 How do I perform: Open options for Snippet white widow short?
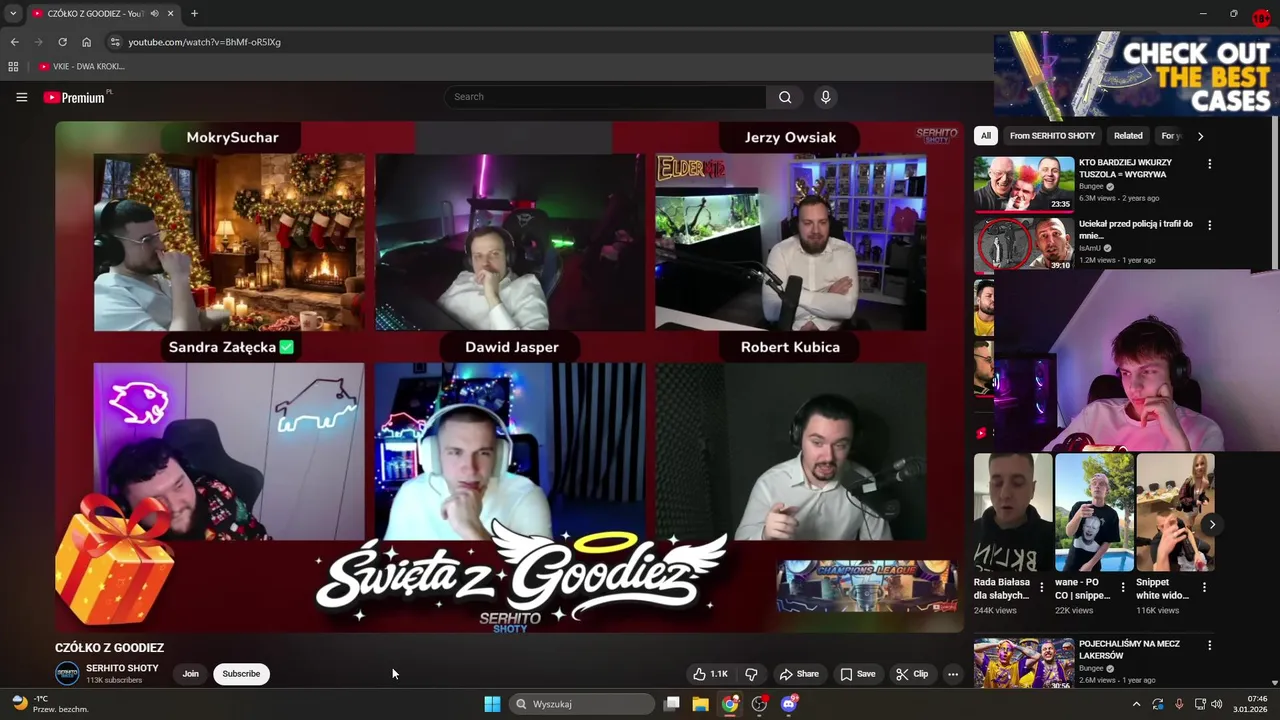click(1204, 588)
